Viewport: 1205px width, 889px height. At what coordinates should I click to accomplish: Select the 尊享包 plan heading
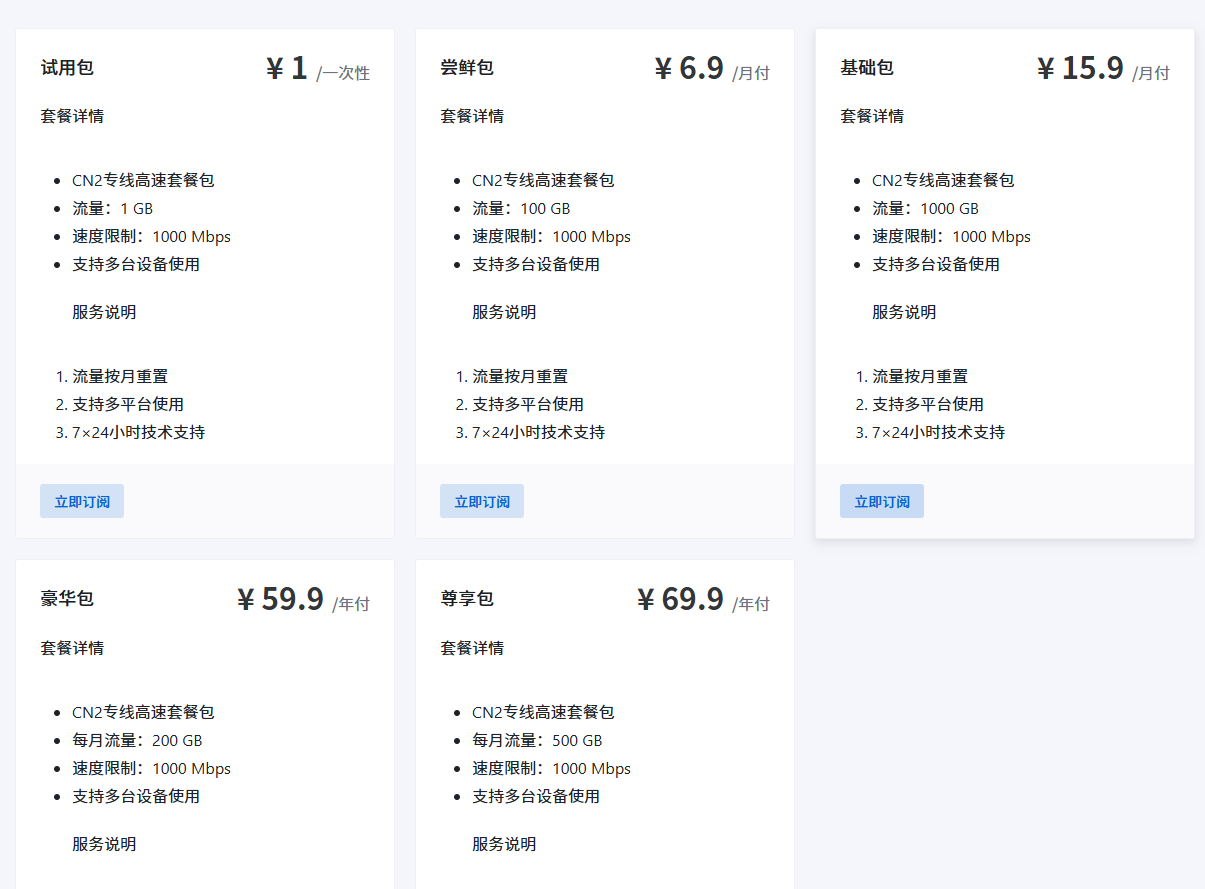point(467,599)
